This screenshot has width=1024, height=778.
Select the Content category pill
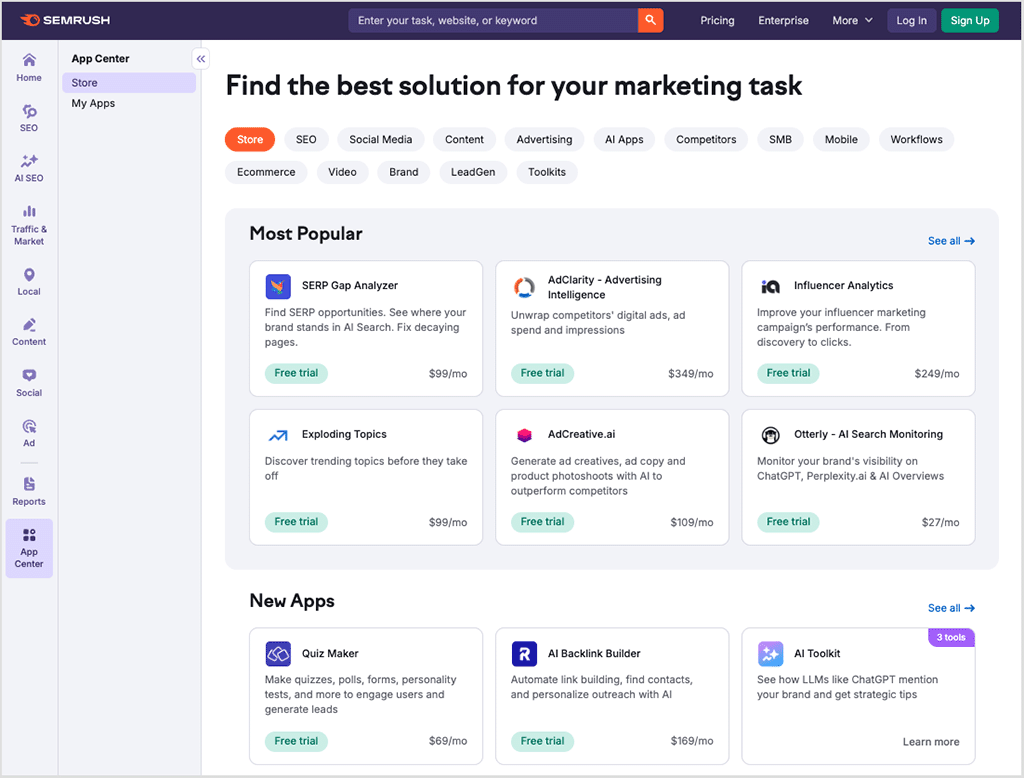[x=464, y=140]
